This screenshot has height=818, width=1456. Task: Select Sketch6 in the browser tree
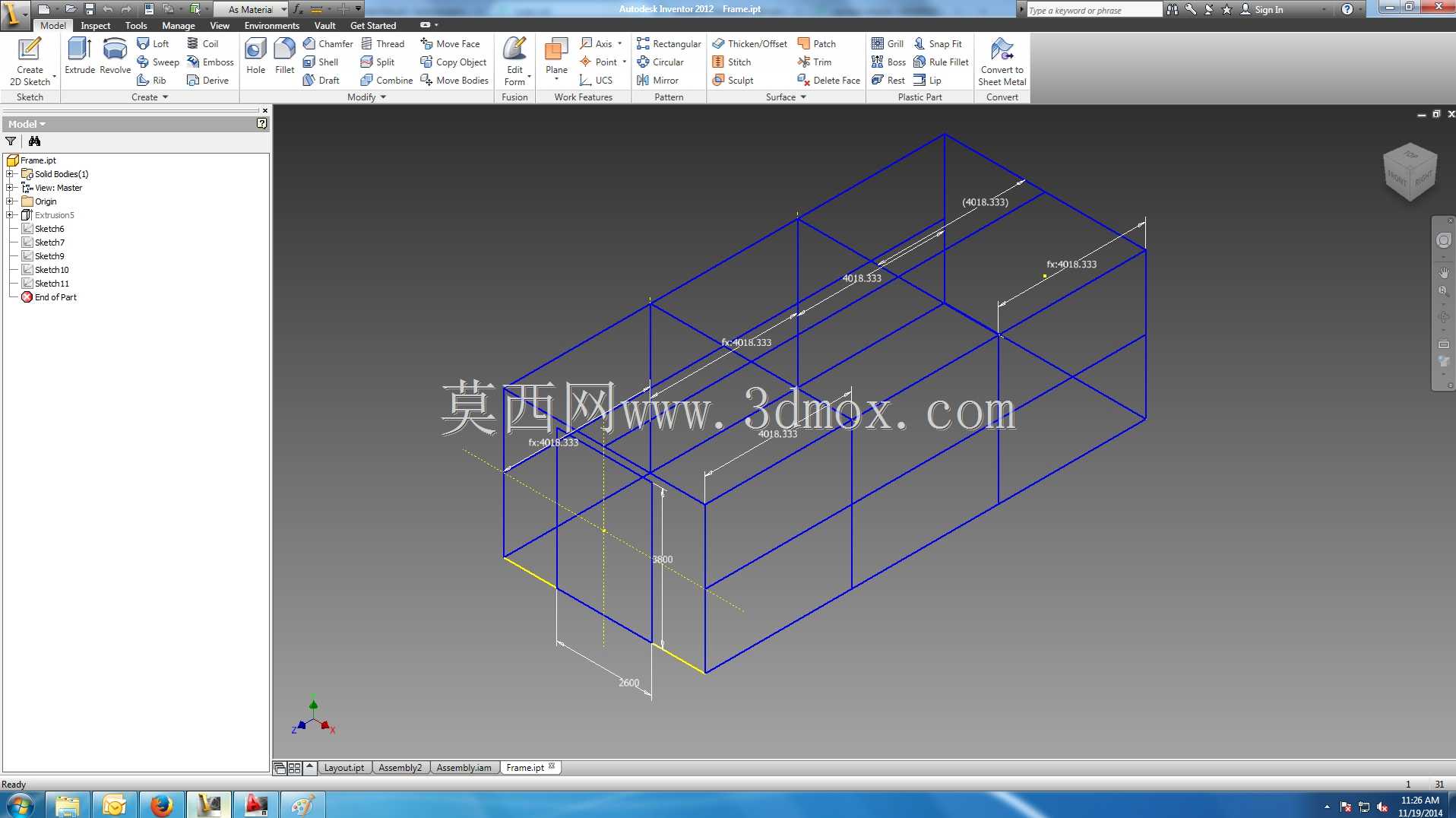[49, 229]
